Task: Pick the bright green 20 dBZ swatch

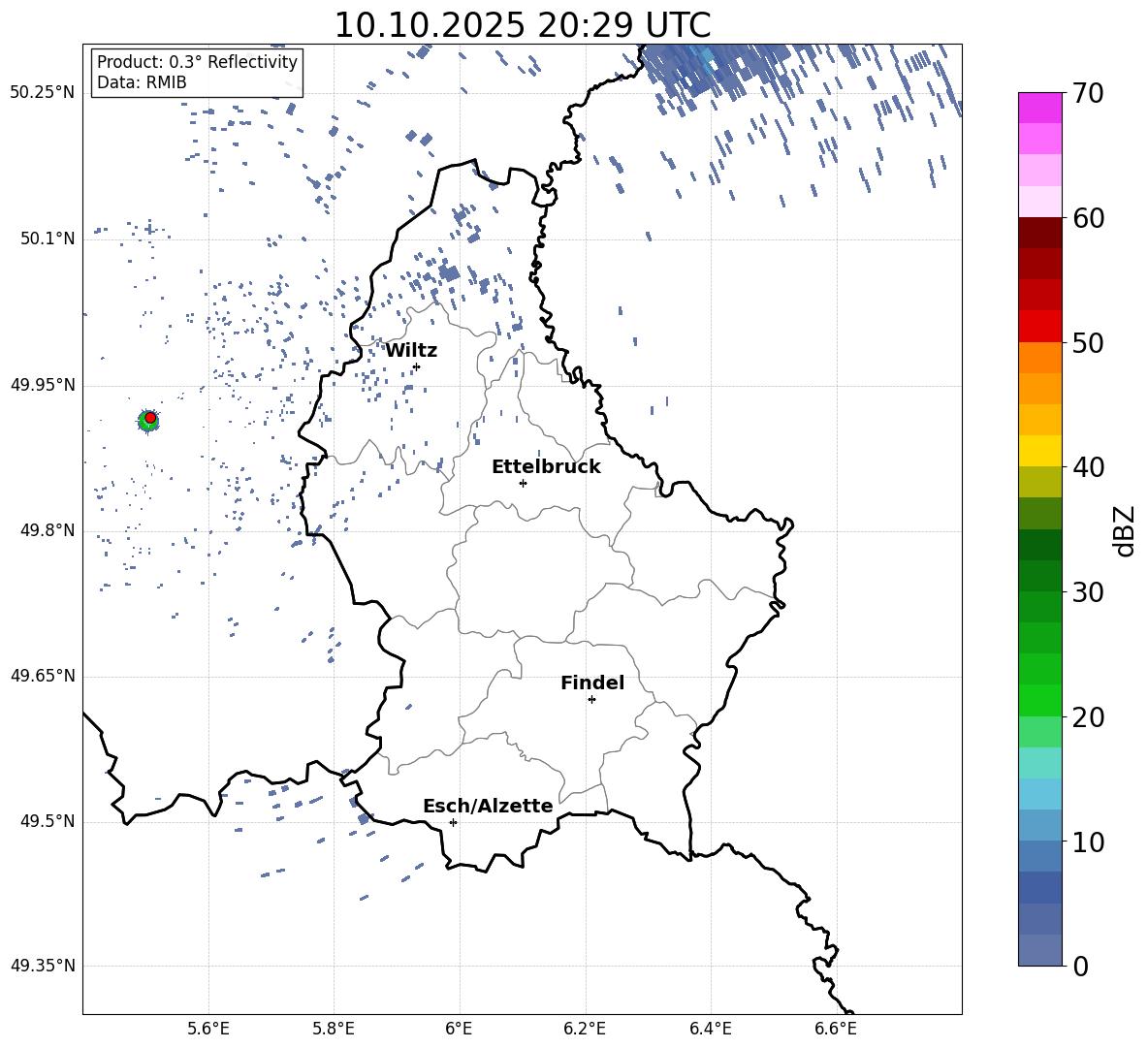Action: (1040, 700)
